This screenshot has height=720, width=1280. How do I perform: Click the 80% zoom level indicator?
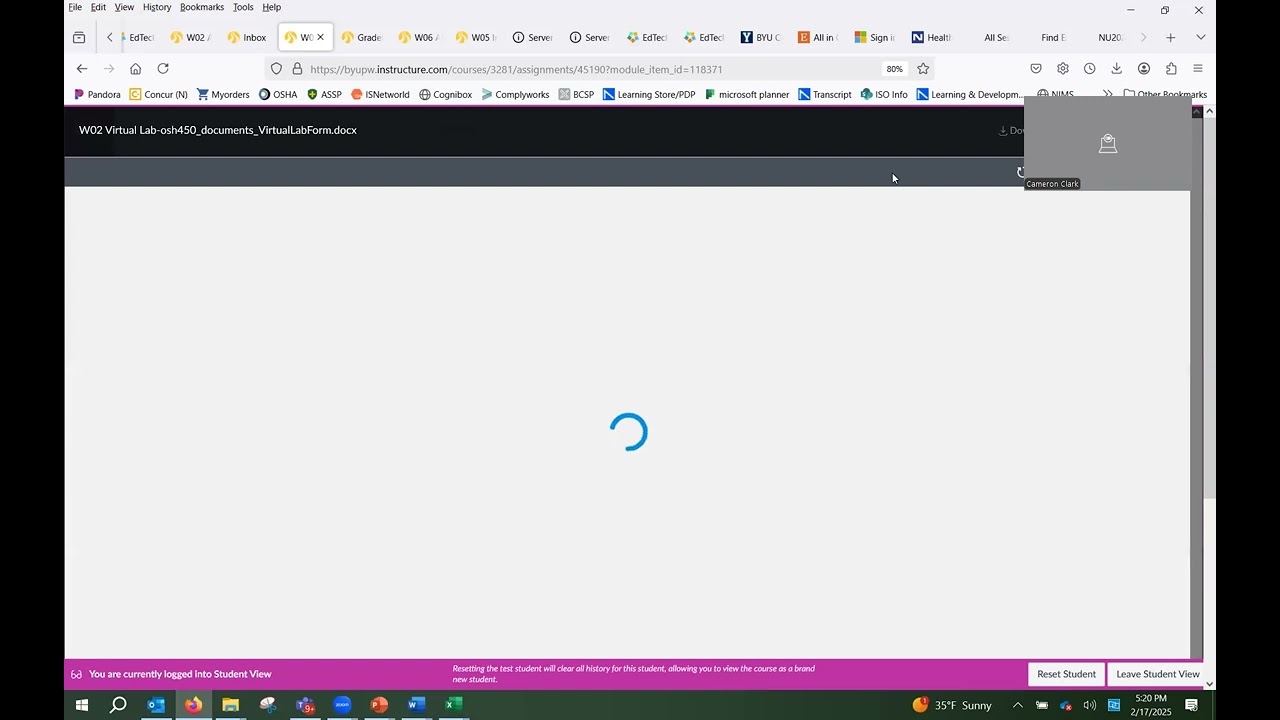click(894, 69)
